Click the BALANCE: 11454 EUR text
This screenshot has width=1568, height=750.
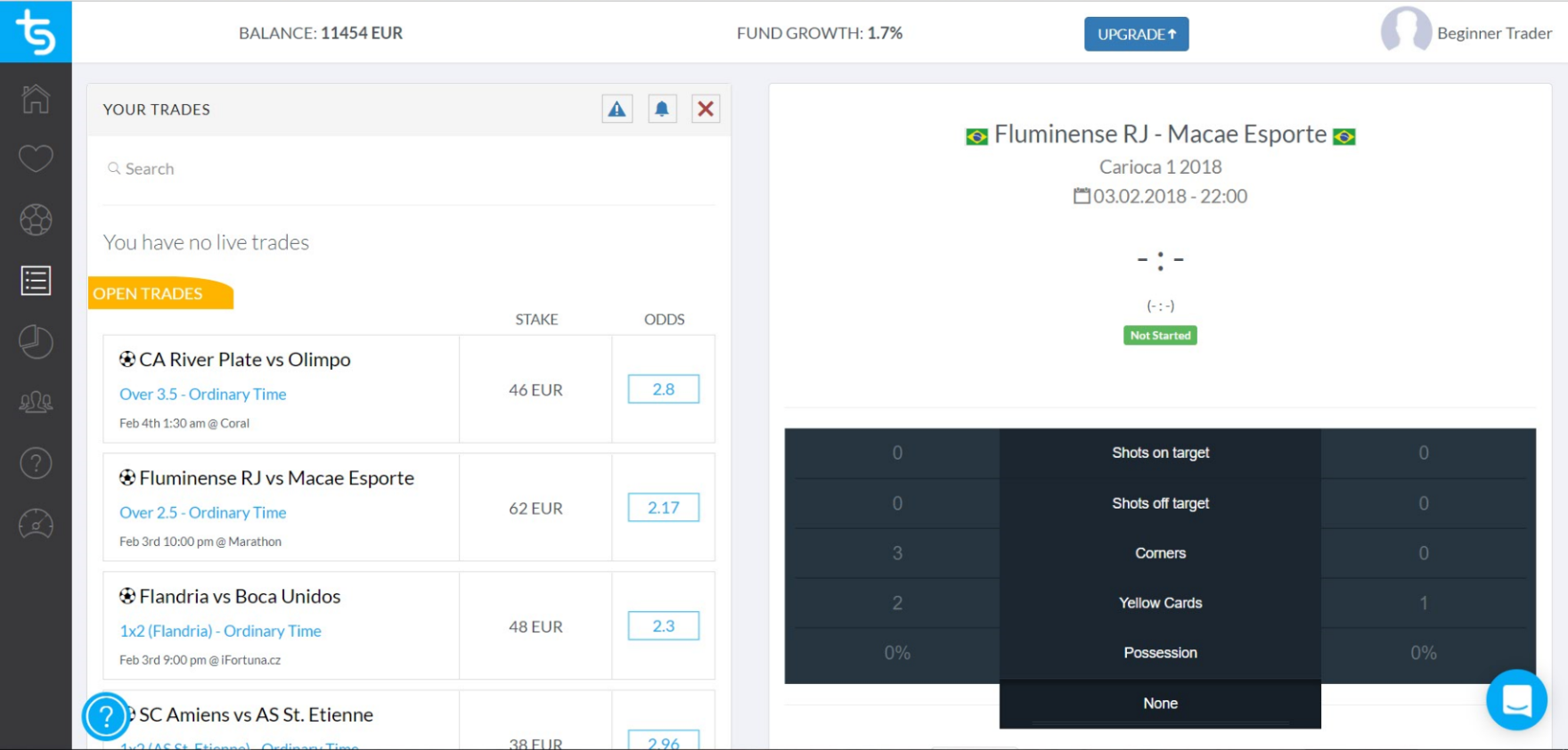321,33
